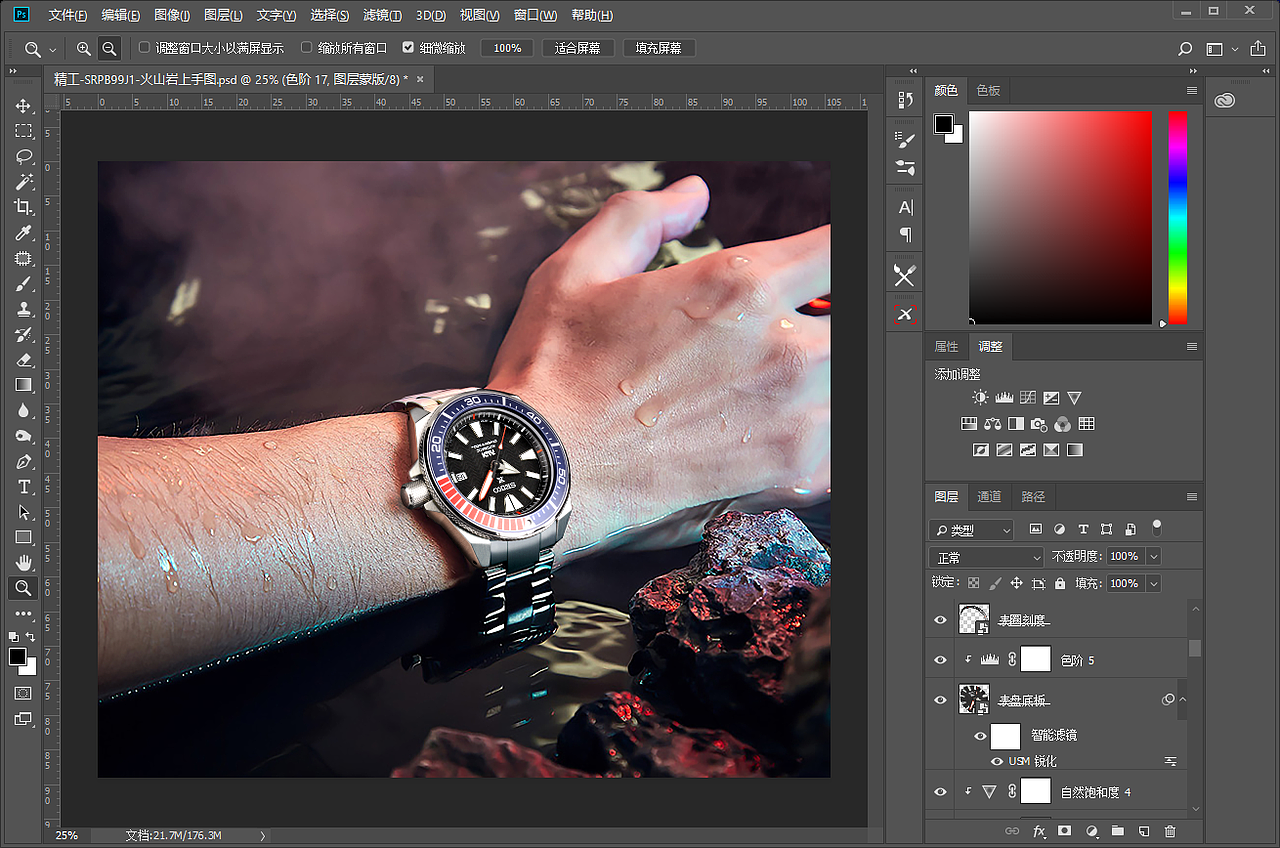Click the color picker gradient field

pos(1060,217)
